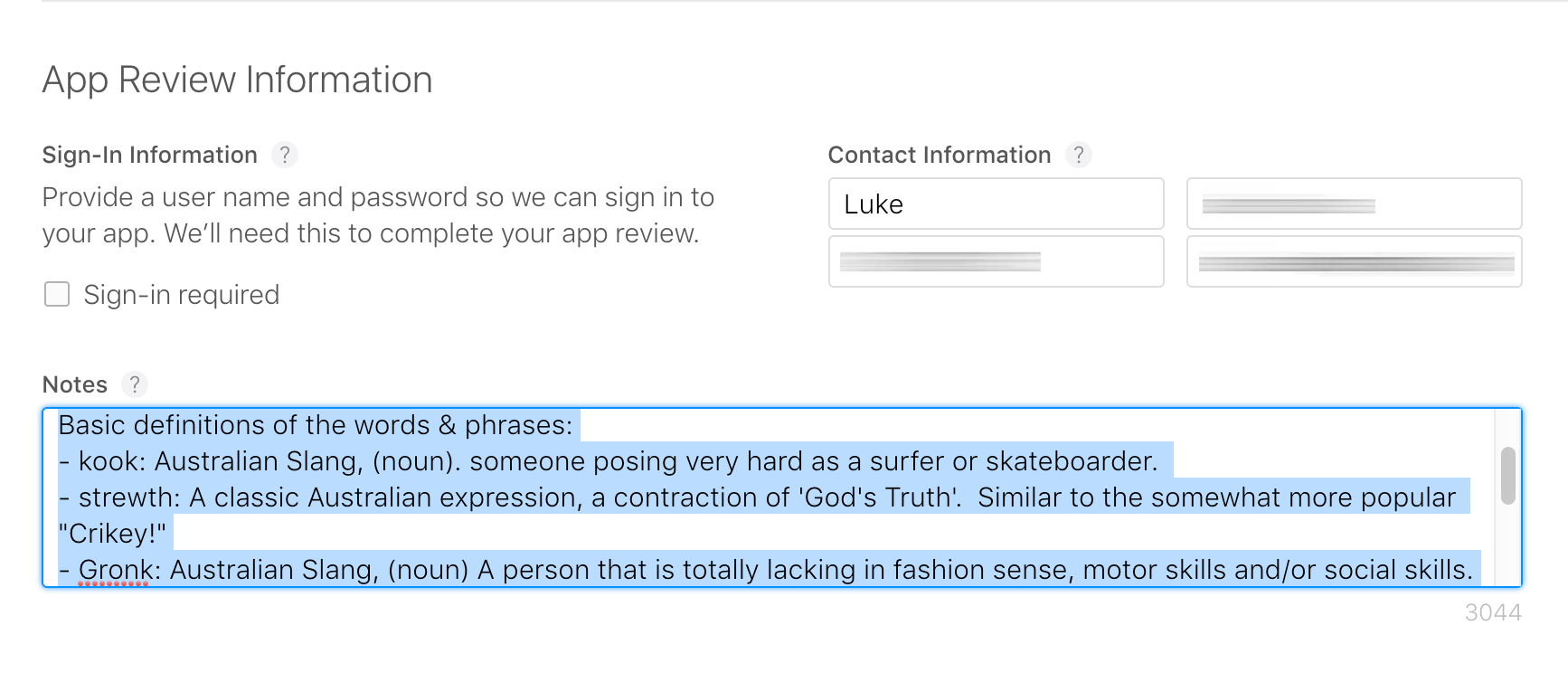Click the 3044 character counter
1568x682 pixels.
pyautogui.click(x=1493, y=613)
